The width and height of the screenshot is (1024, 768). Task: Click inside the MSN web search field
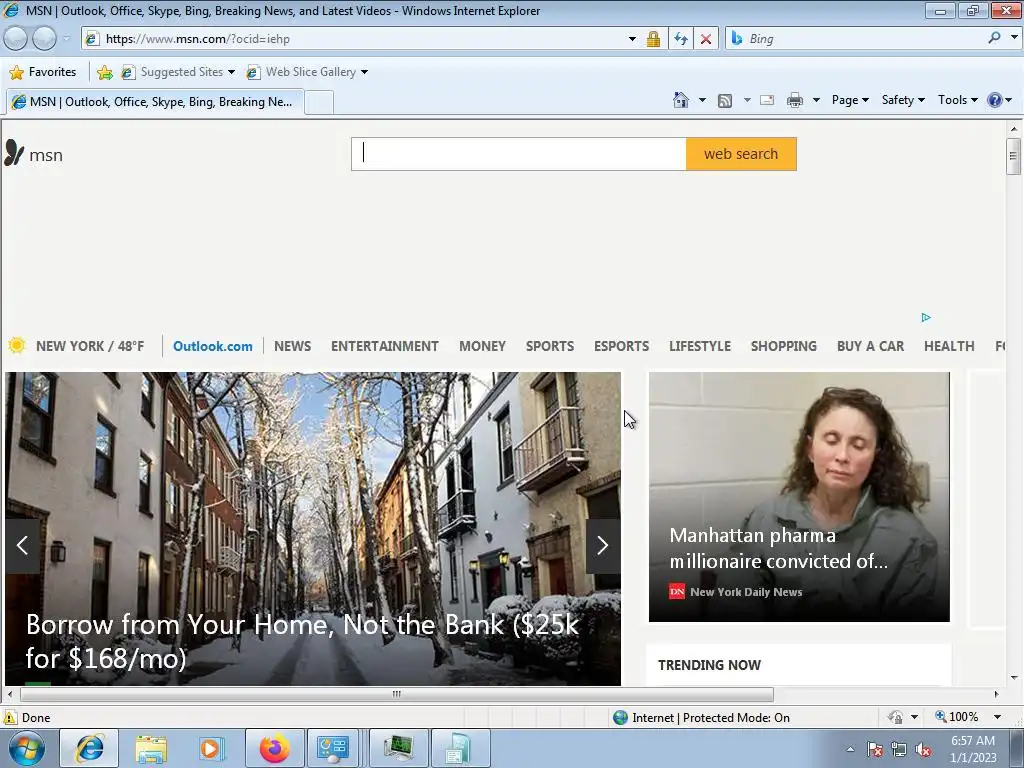coord(519,154)
